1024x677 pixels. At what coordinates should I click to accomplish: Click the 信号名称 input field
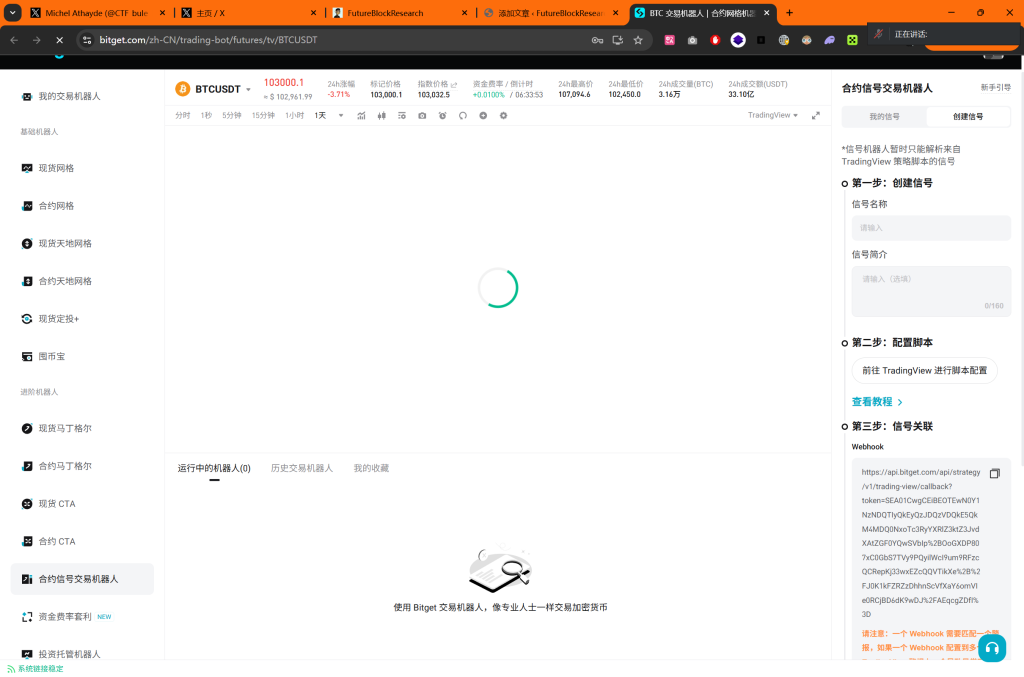(930, 228)
